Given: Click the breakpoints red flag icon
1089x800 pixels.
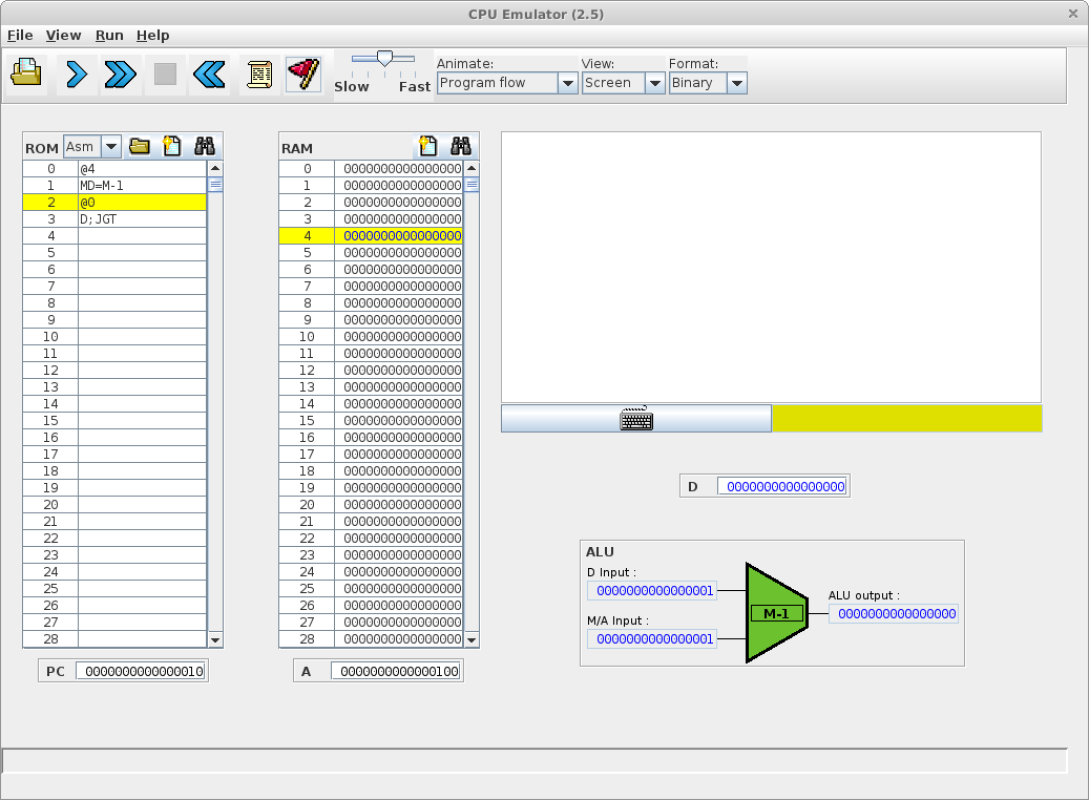Looking at the screenshot, I should pyautogui.click(x=304, y=74).
